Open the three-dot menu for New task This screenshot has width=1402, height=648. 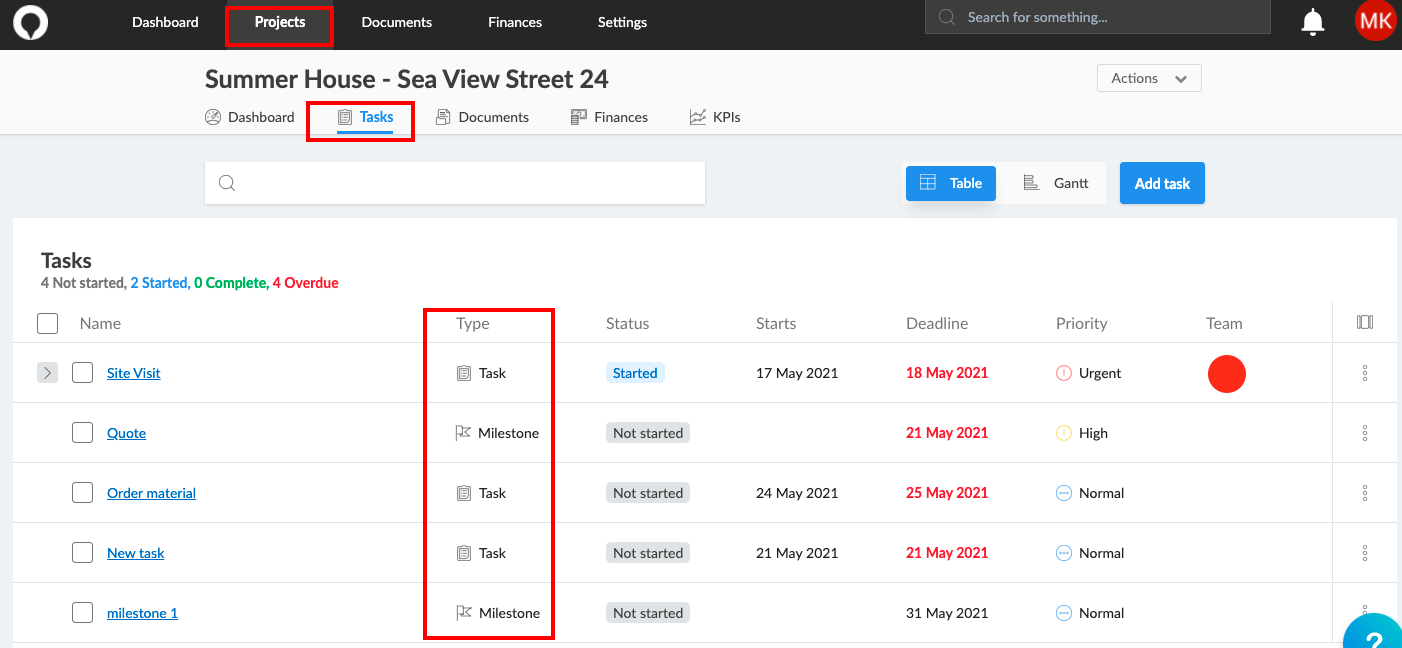click(1365, 553)
